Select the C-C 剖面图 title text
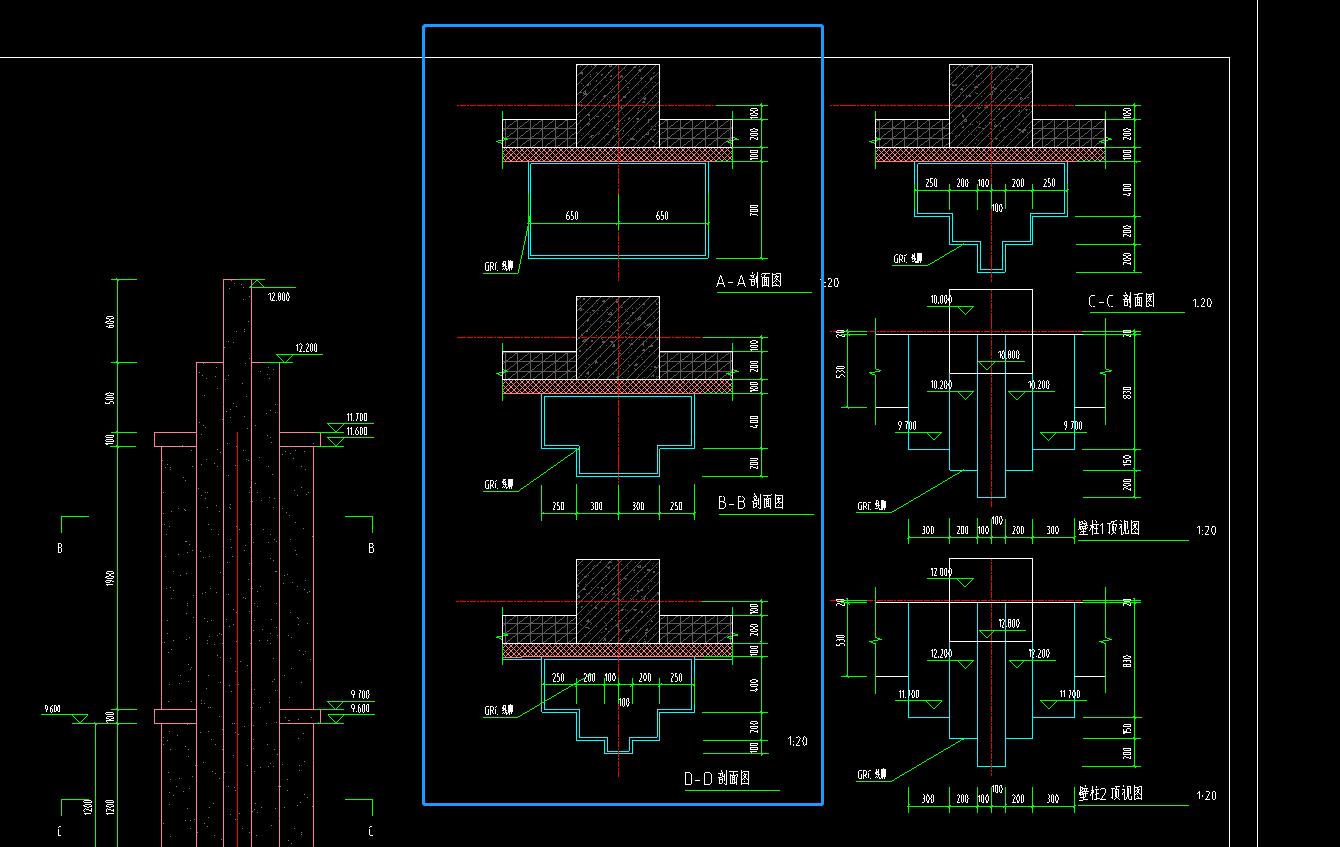 pyautogui.click(x=1122, y=300)
